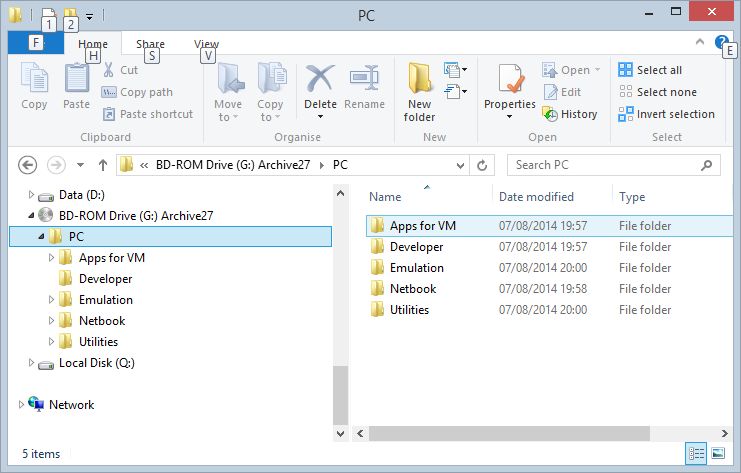Open the recent locations dropdown
This screenshot has height=473, width=741.
coord(80,165)
